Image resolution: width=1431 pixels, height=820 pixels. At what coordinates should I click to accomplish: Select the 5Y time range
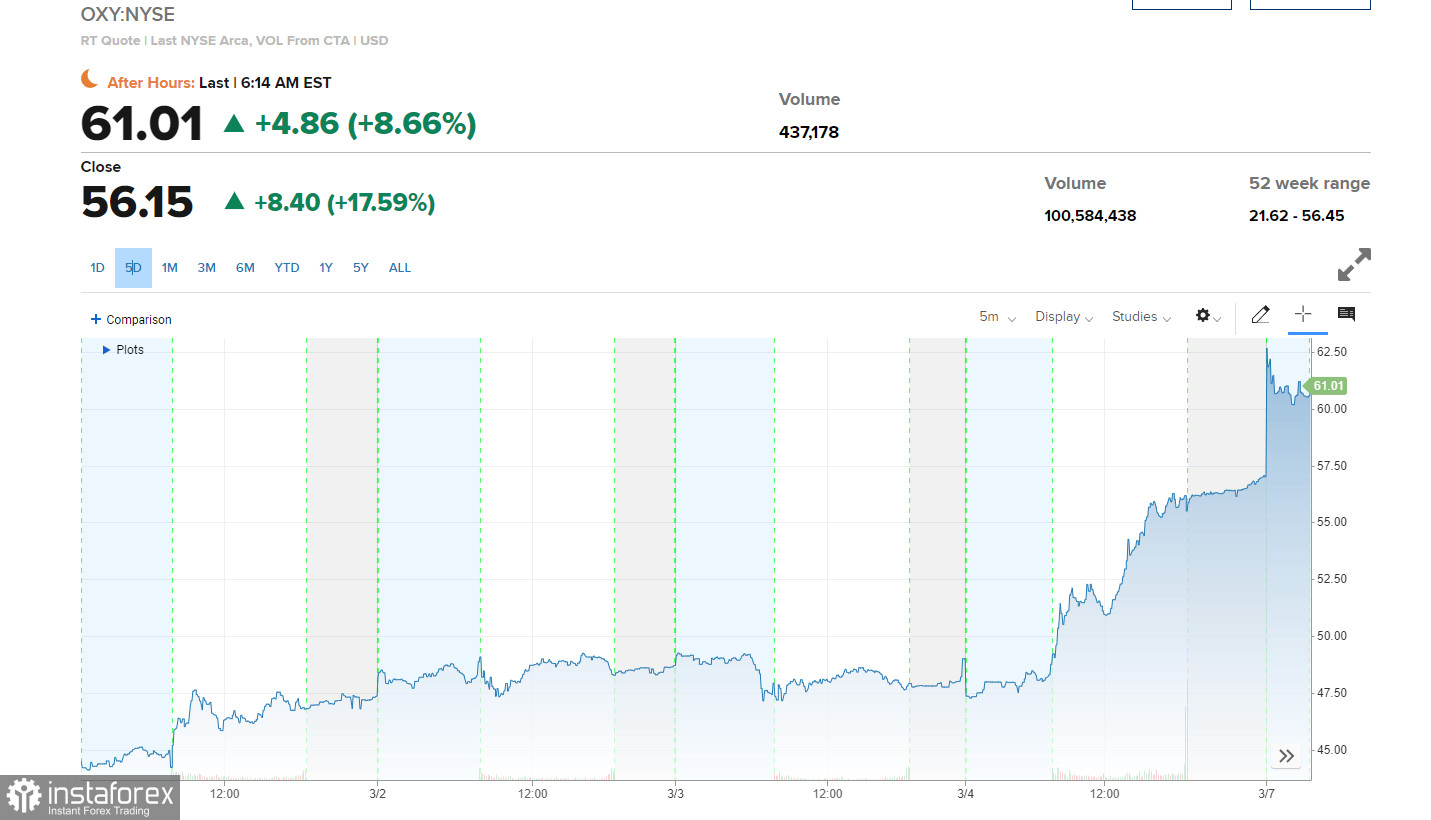361,268
